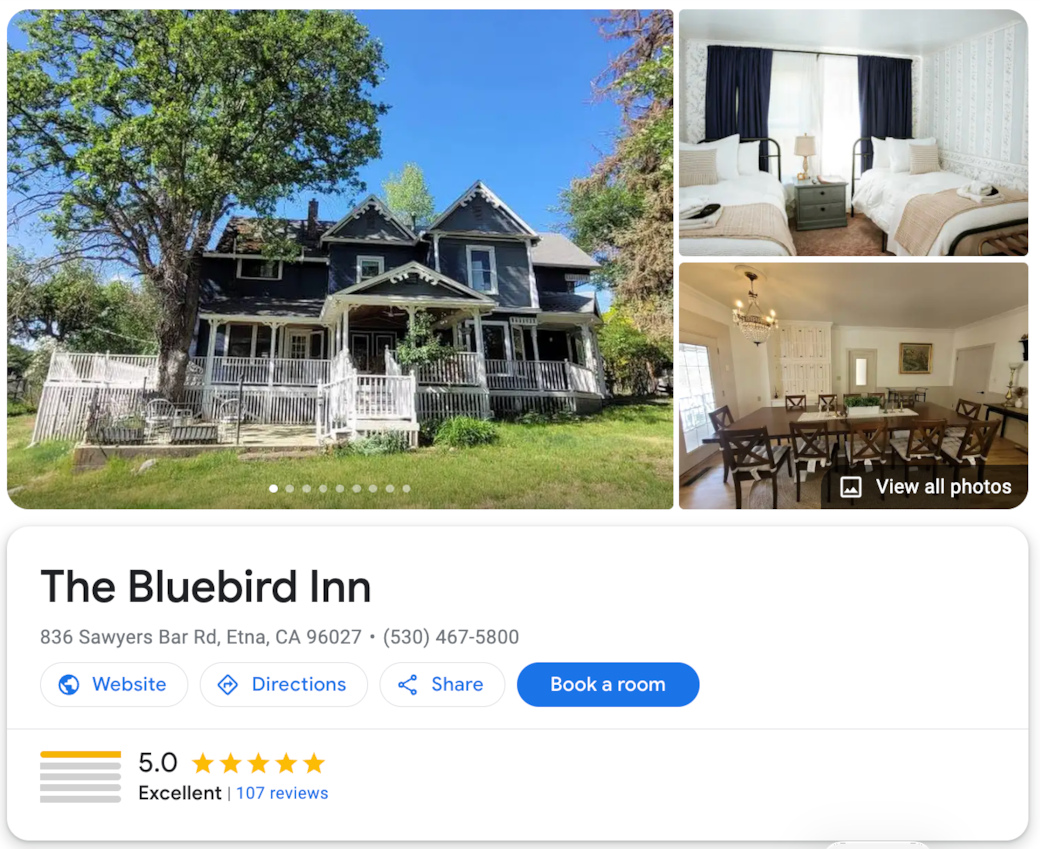
Task: Click the Share button label
Action: [457, 685]
